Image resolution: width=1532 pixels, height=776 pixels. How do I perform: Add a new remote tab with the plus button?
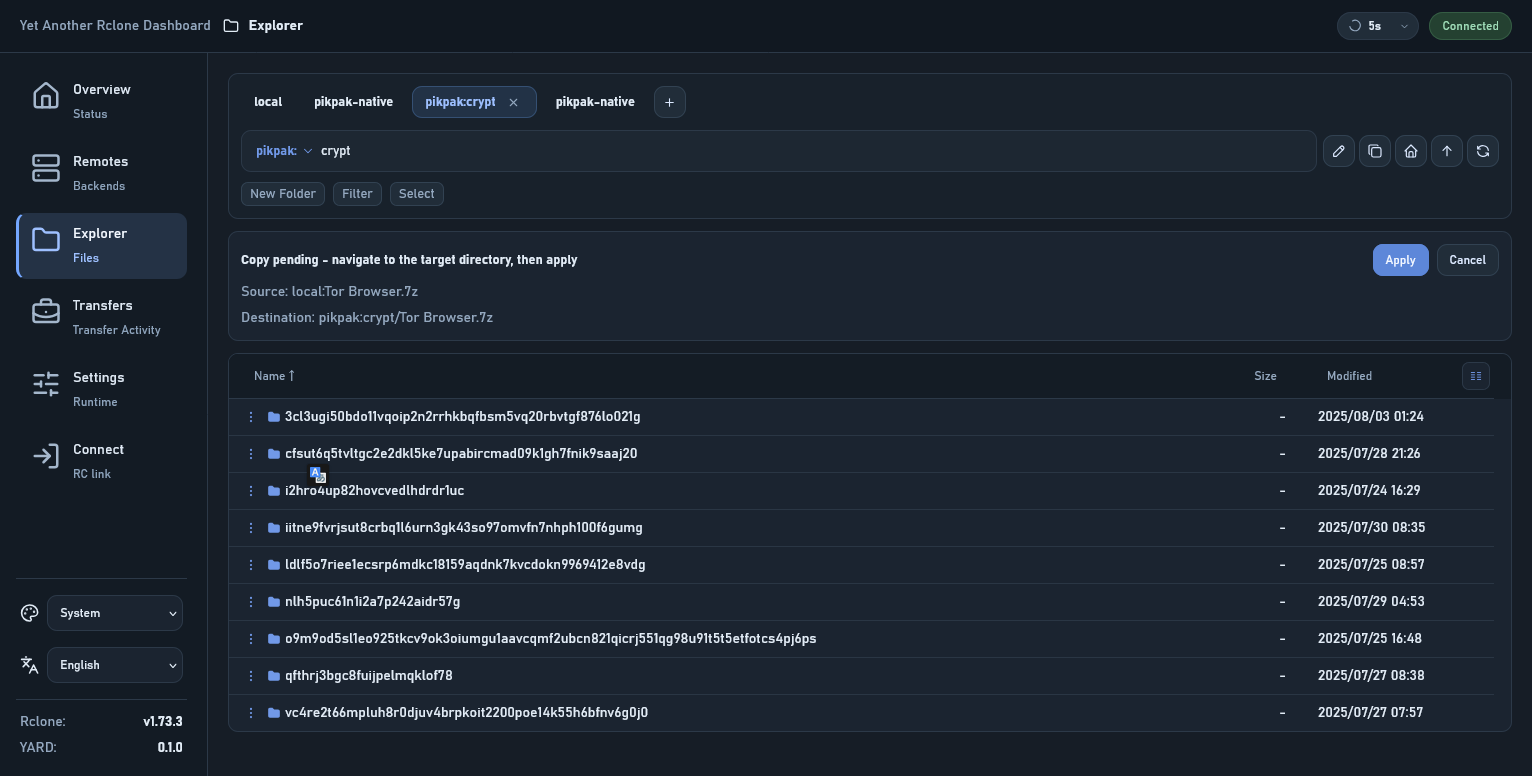coord(669,101)
